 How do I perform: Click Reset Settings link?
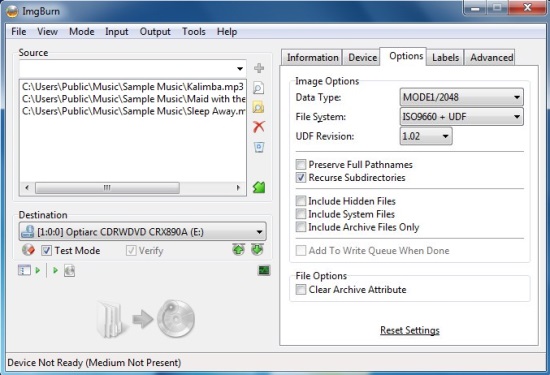410,330
